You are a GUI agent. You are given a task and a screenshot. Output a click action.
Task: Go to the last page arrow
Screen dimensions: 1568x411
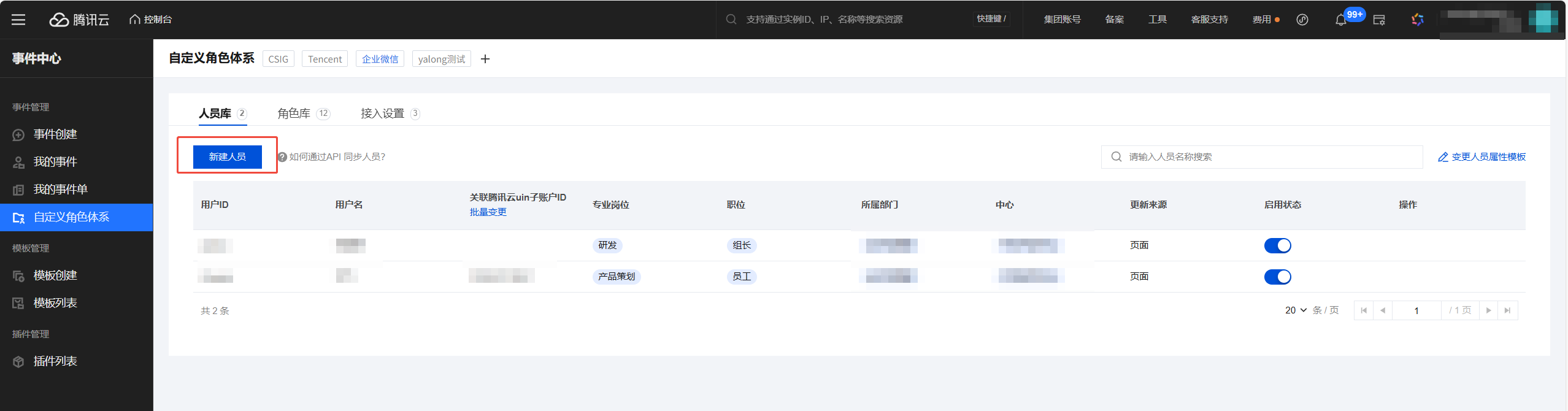coord(1508,310)
